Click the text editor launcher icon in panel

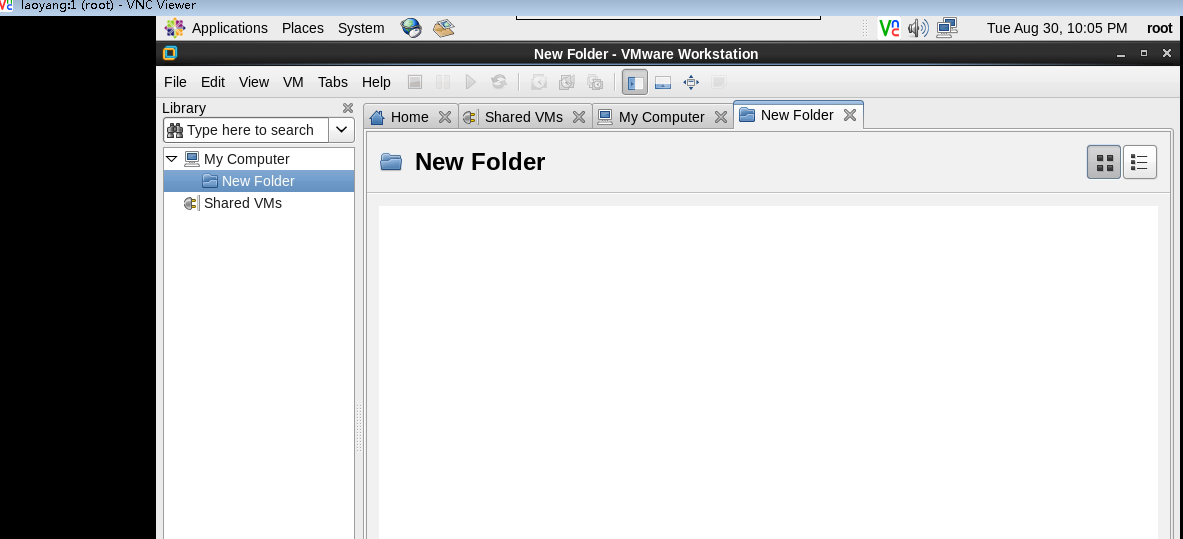point(444,28)
